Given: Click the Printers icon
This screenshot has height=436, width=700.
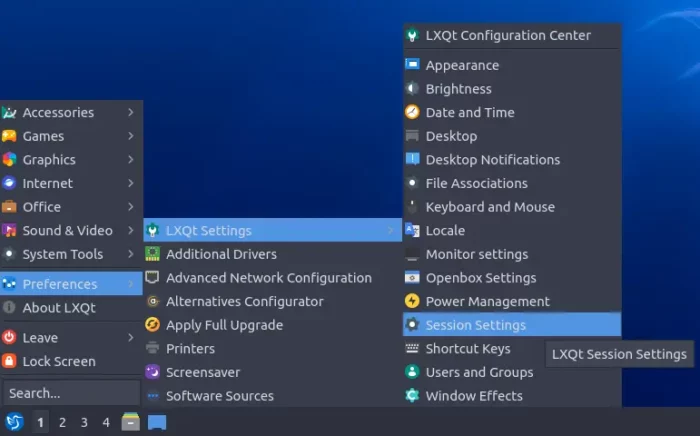Looking at the screenshot, I should tap(153, 348).
